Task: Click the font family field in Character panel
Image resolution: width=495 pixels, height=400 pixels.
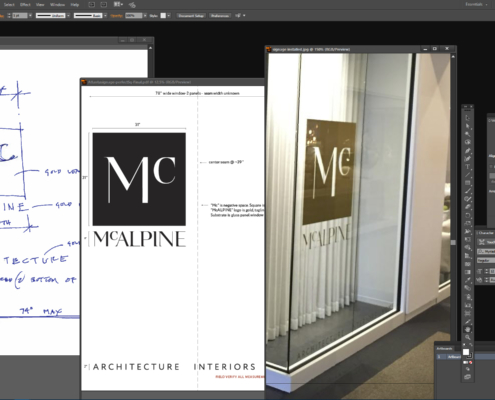Action: click(x=486, y=251)
